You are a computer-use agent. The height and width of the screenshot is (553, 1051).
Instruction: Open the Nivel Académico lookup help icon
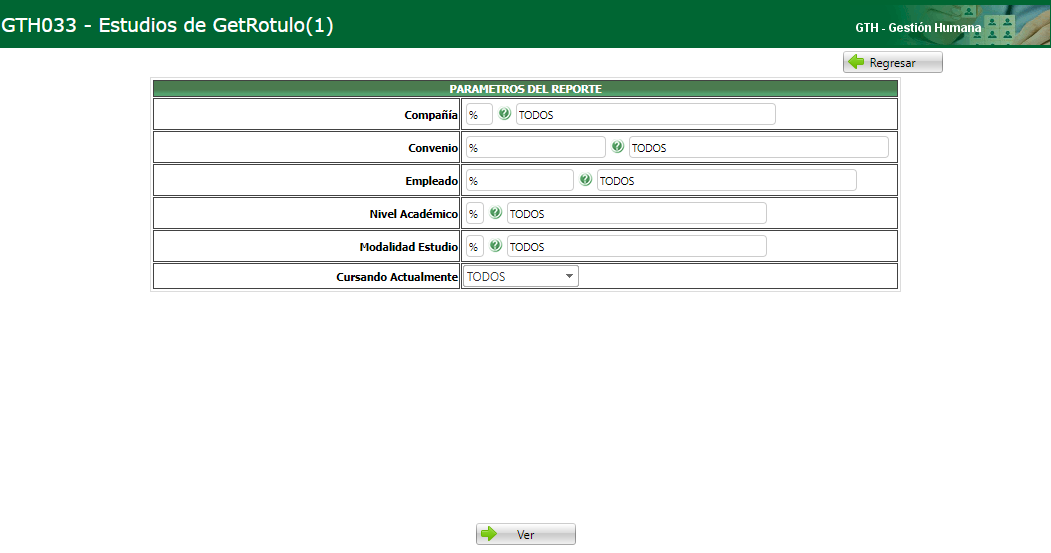[495, 212]
